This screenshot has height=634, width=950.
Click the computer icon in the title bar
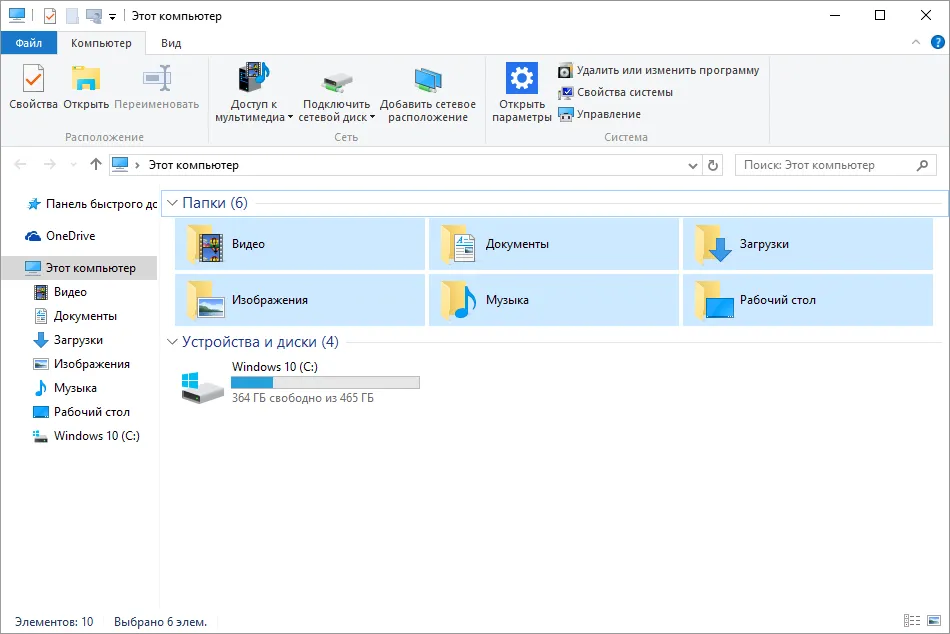(17, 15)
